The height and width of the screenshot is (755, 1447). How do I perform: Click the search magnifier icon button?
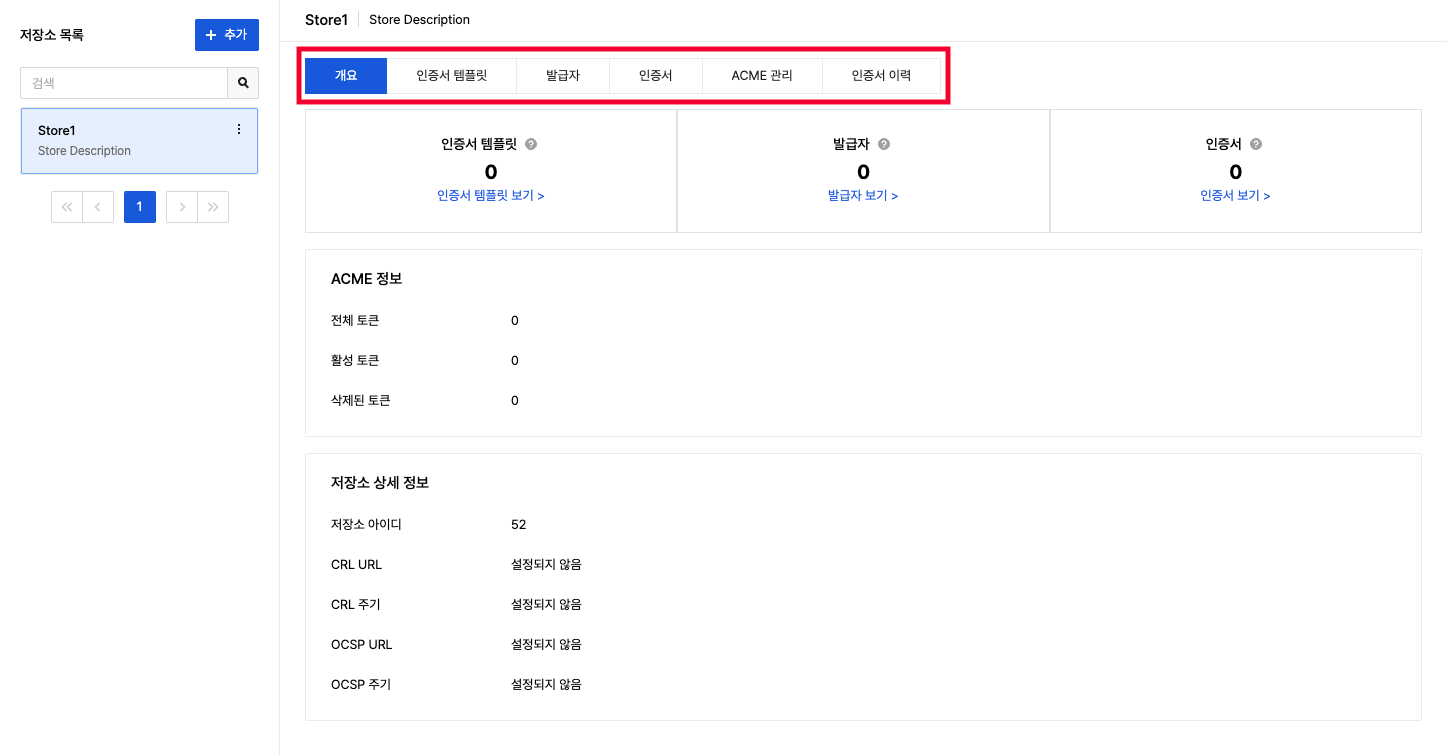(243, 83)
